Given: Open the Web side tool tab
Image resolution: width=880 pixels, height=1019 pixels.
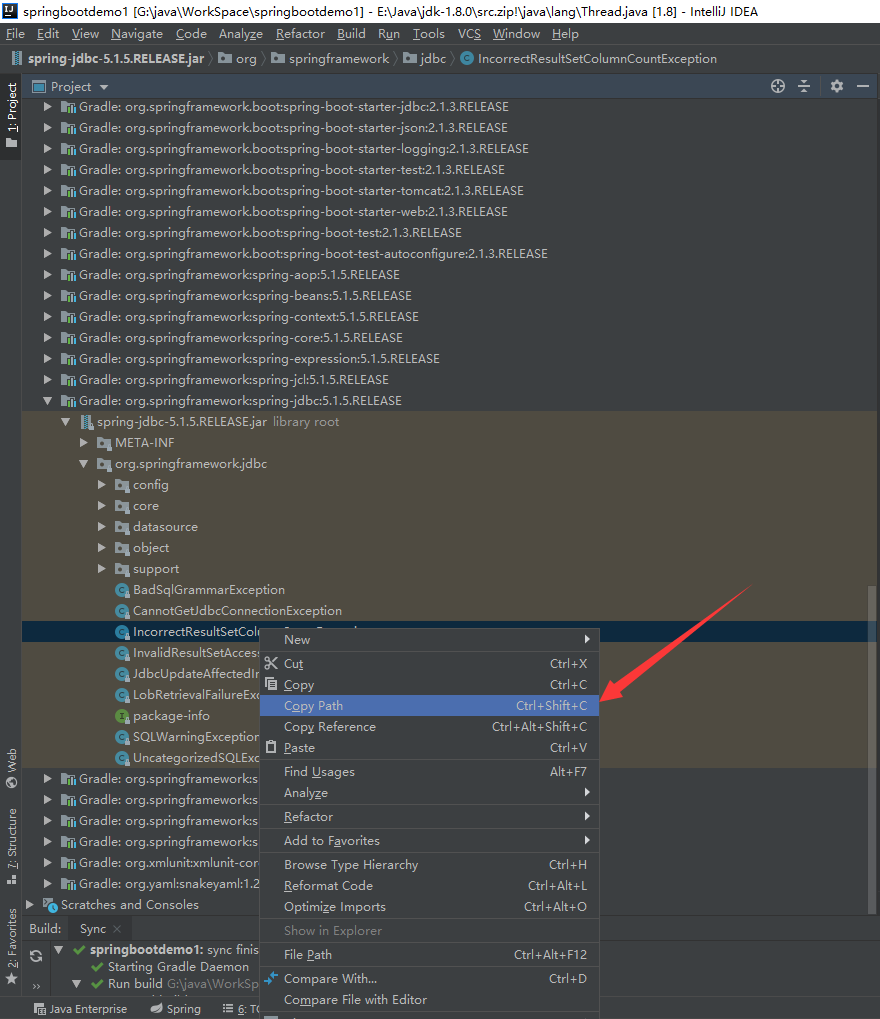Looking at the screenshot, I should pos(12,768).
